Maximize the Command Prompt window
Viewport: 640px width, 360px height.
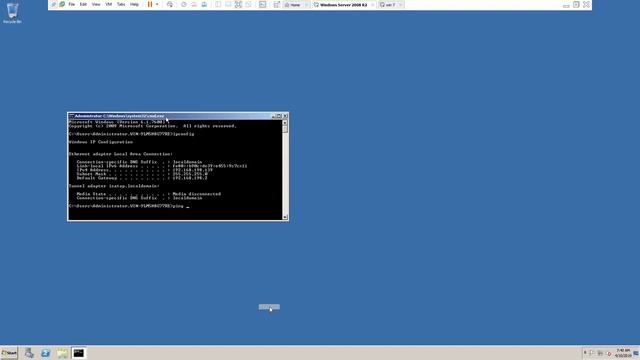coord(279,116)
